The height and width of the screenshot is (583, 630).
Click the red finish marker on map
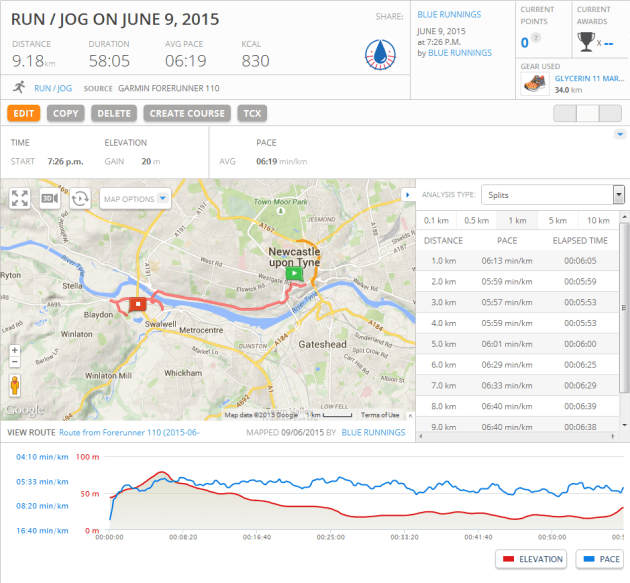click(138, 303)
